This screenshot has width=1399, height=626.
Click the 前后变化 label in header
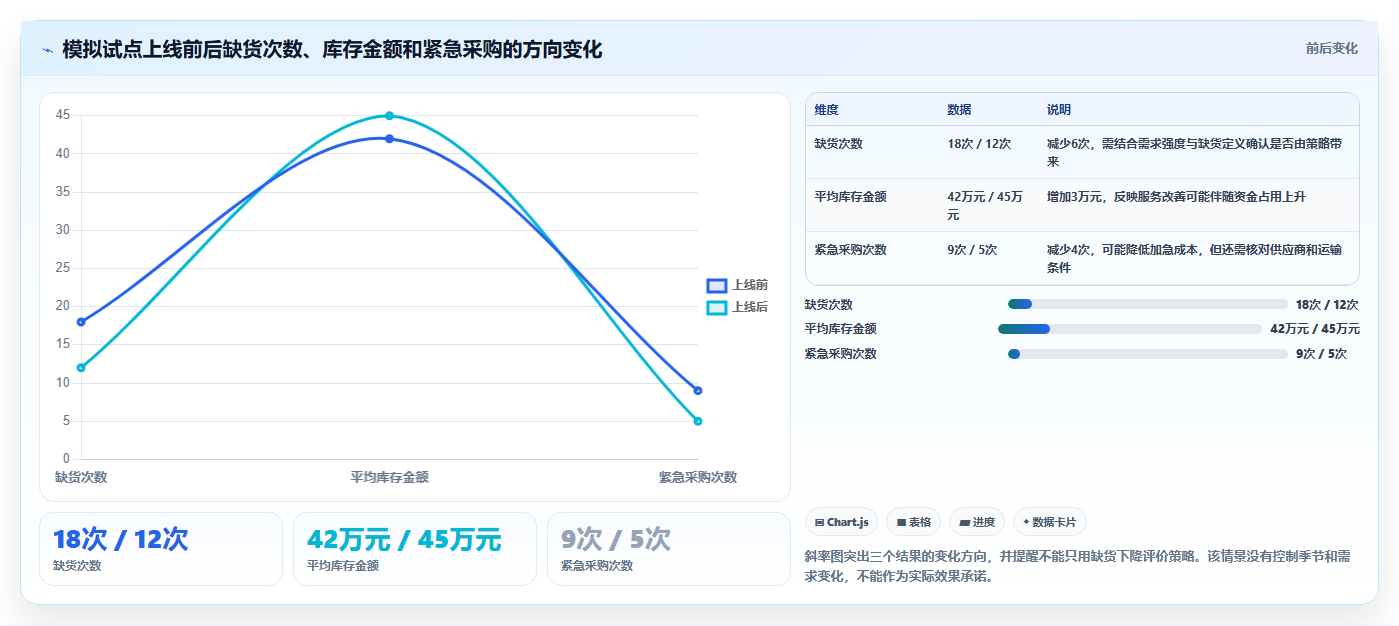point(1331,48)
